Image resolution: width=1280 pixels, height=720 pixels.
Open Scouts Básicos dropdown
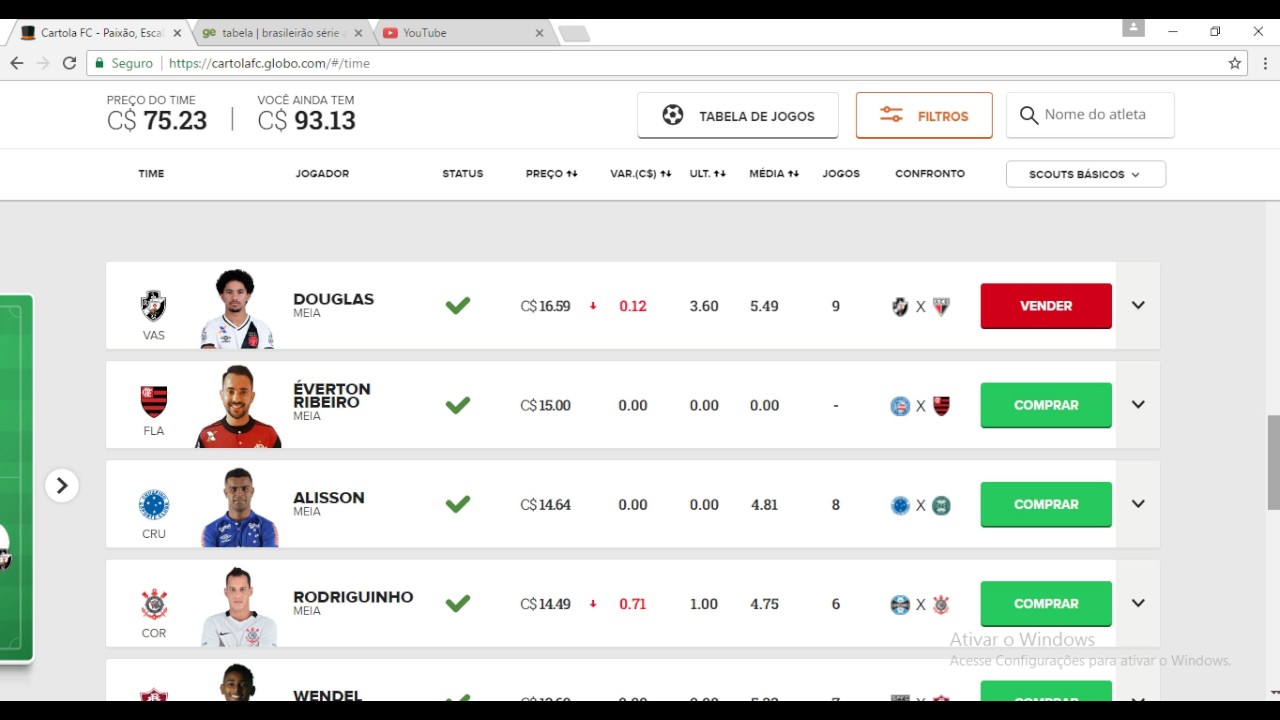1085,174
